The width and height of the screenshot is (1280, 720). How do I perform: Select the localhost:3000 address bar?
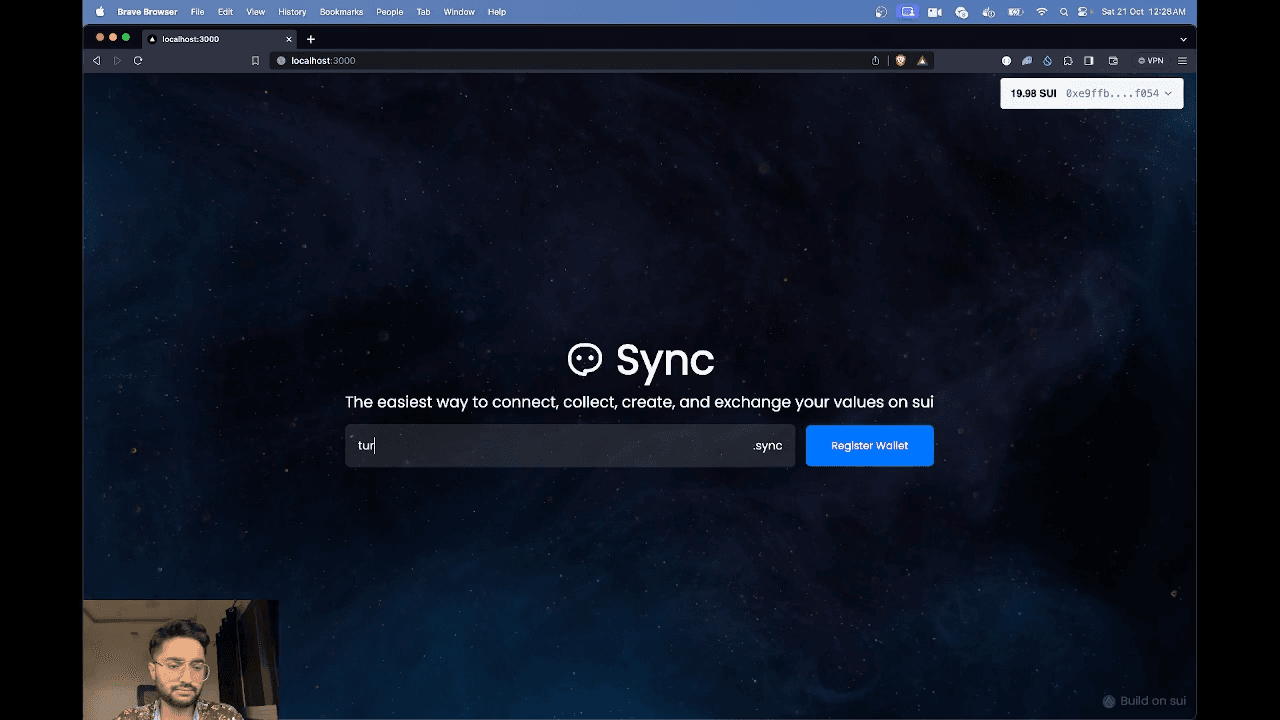click(600, 61)
